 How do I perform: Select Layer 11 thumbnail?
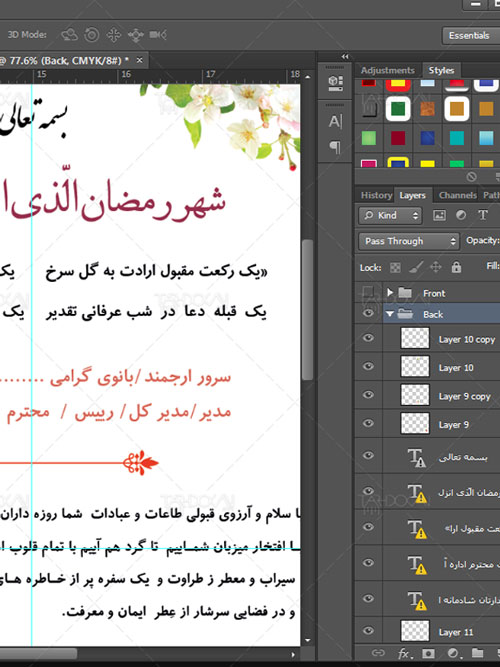(415, 631)
